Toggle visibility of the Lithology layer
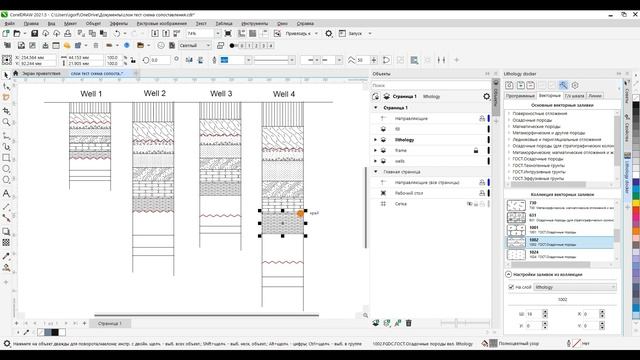Viewport: 640px width, 360px height. tap(383, 140)
